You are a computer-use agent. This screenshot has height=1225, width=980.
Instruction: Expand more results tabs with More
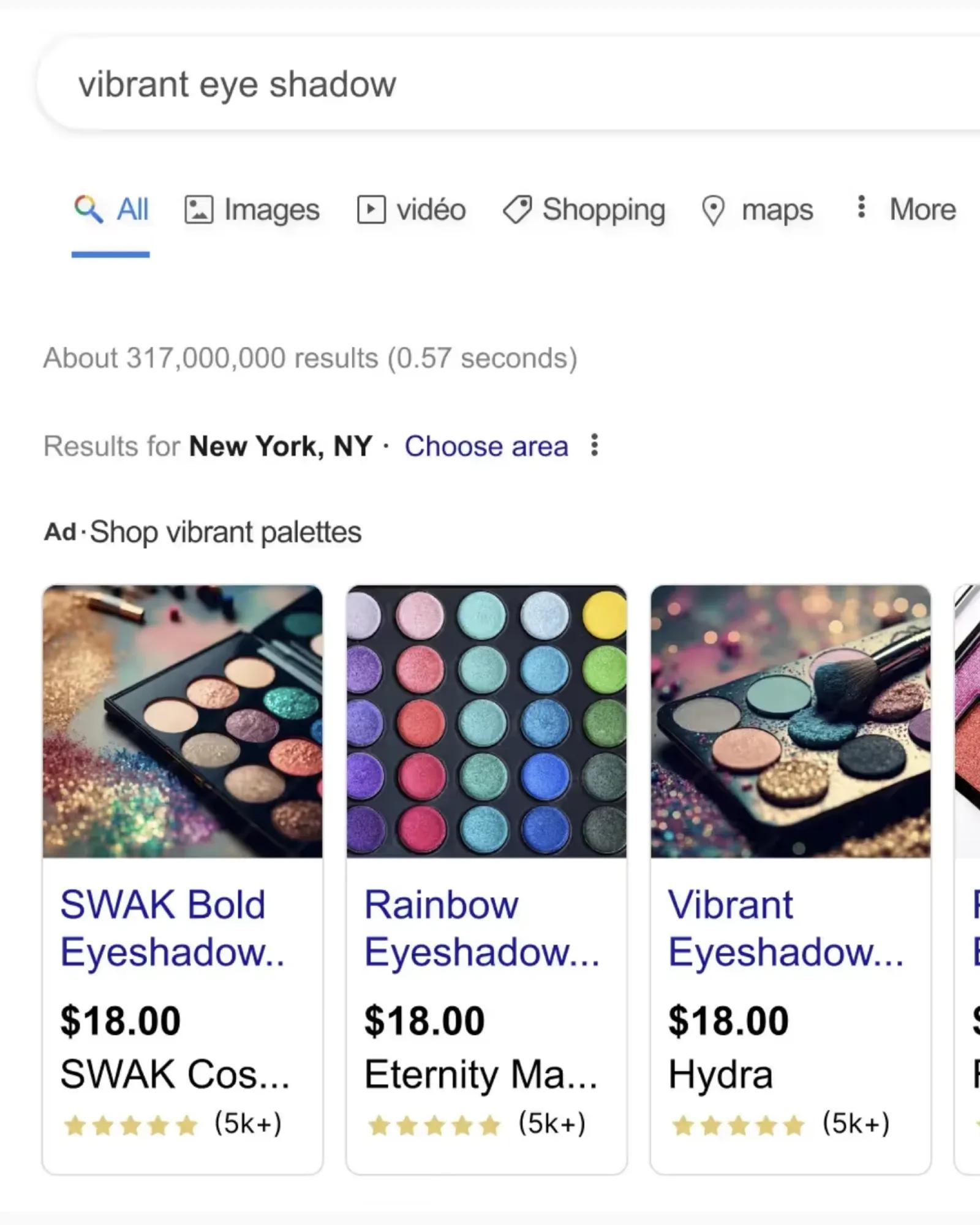tap(922, 209)
